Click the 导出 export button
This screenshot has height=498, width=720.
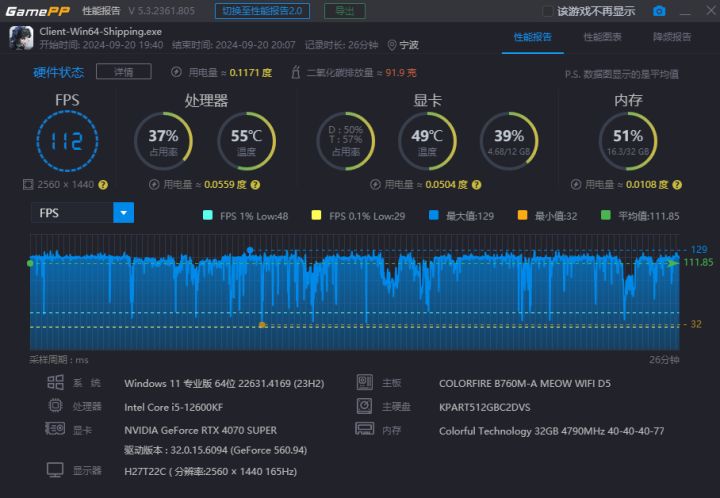pyautogui.click(x=345, y=11)
